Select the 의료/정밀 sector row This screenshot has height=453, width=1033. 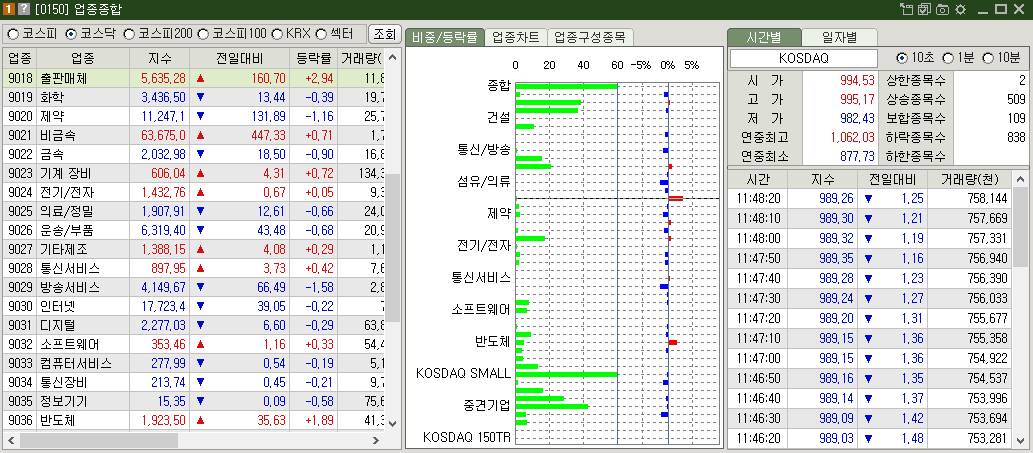pyautogui.click(x=194, y=211)
